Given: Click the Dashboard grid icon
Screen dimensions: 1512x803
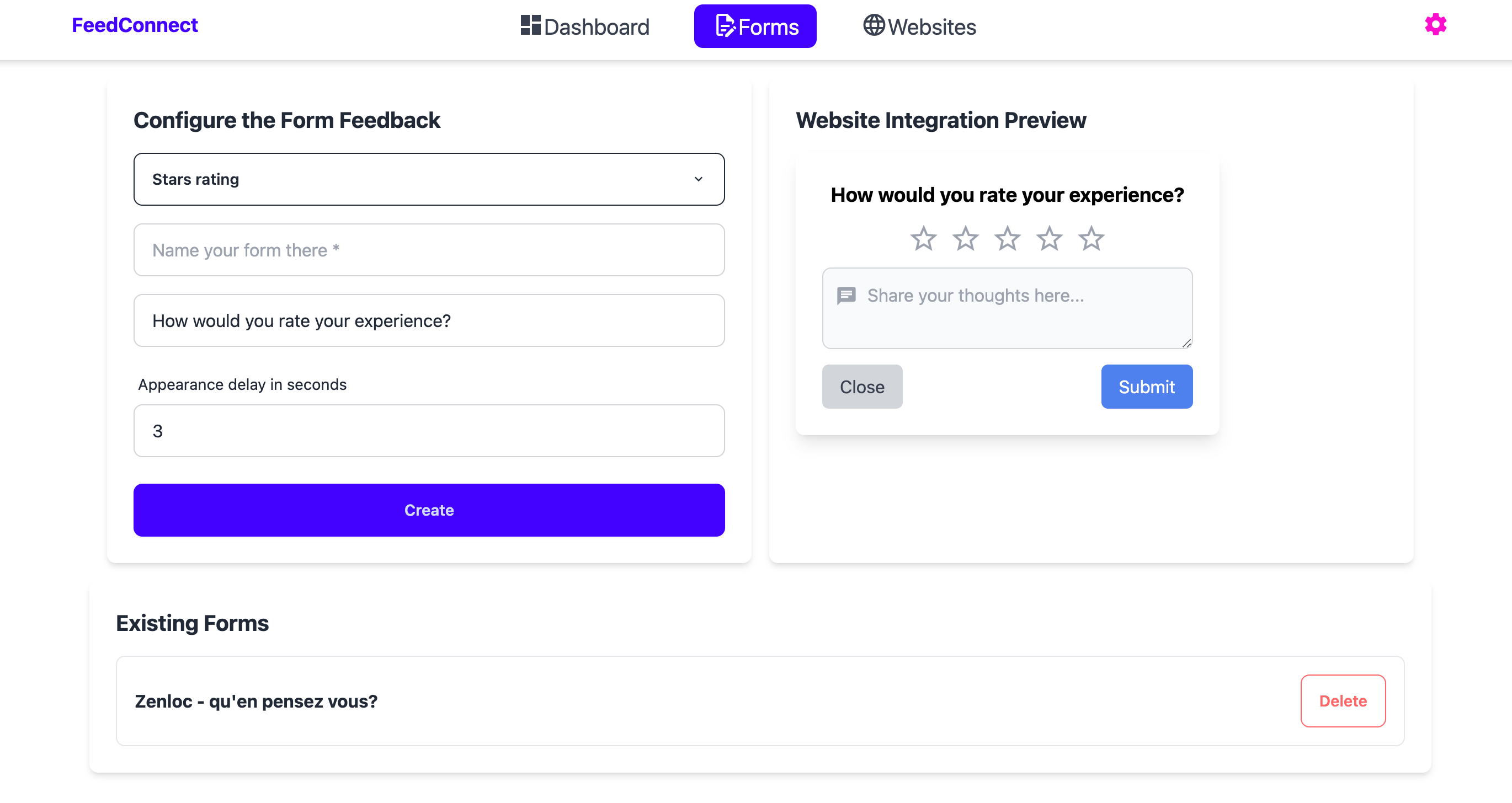Looking at the screenshot, I should (531, 25).
